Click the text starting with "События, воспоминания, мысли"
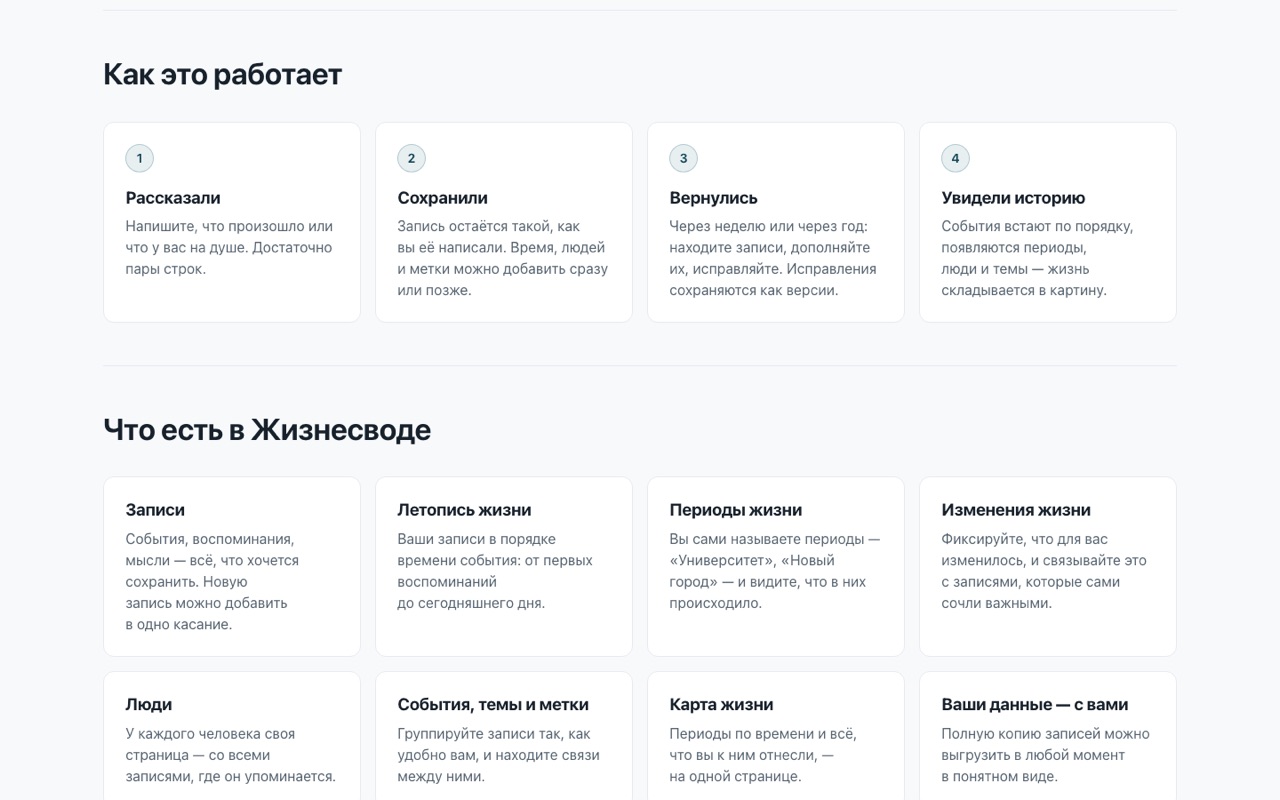 pos(212,581)
